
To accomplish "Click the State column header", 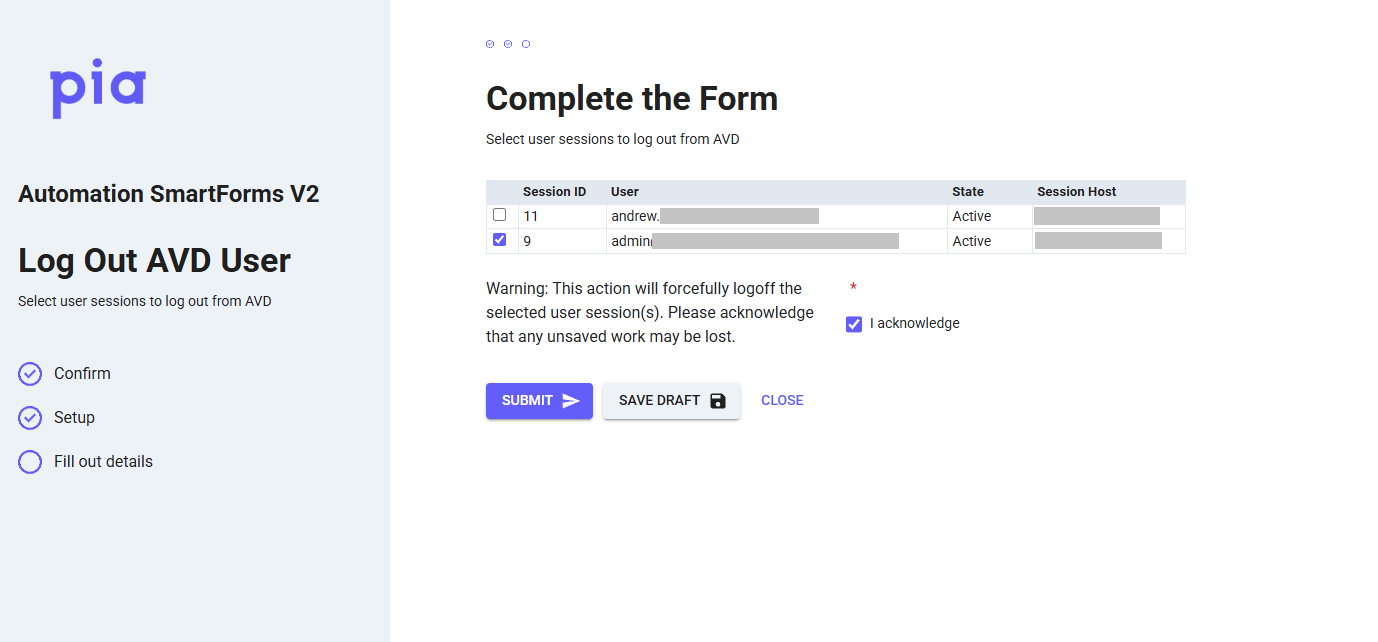I will coord(968,192).
